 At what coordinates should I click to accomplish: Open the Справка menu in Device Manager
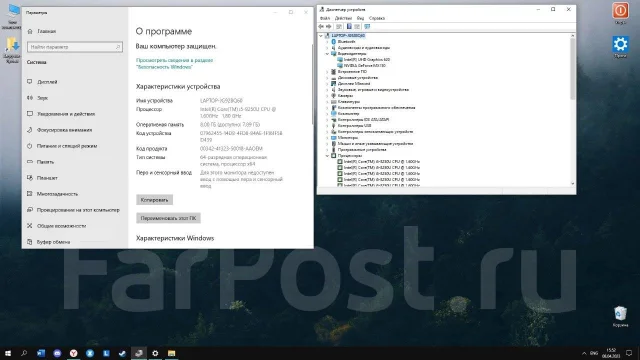coord(377,18)
